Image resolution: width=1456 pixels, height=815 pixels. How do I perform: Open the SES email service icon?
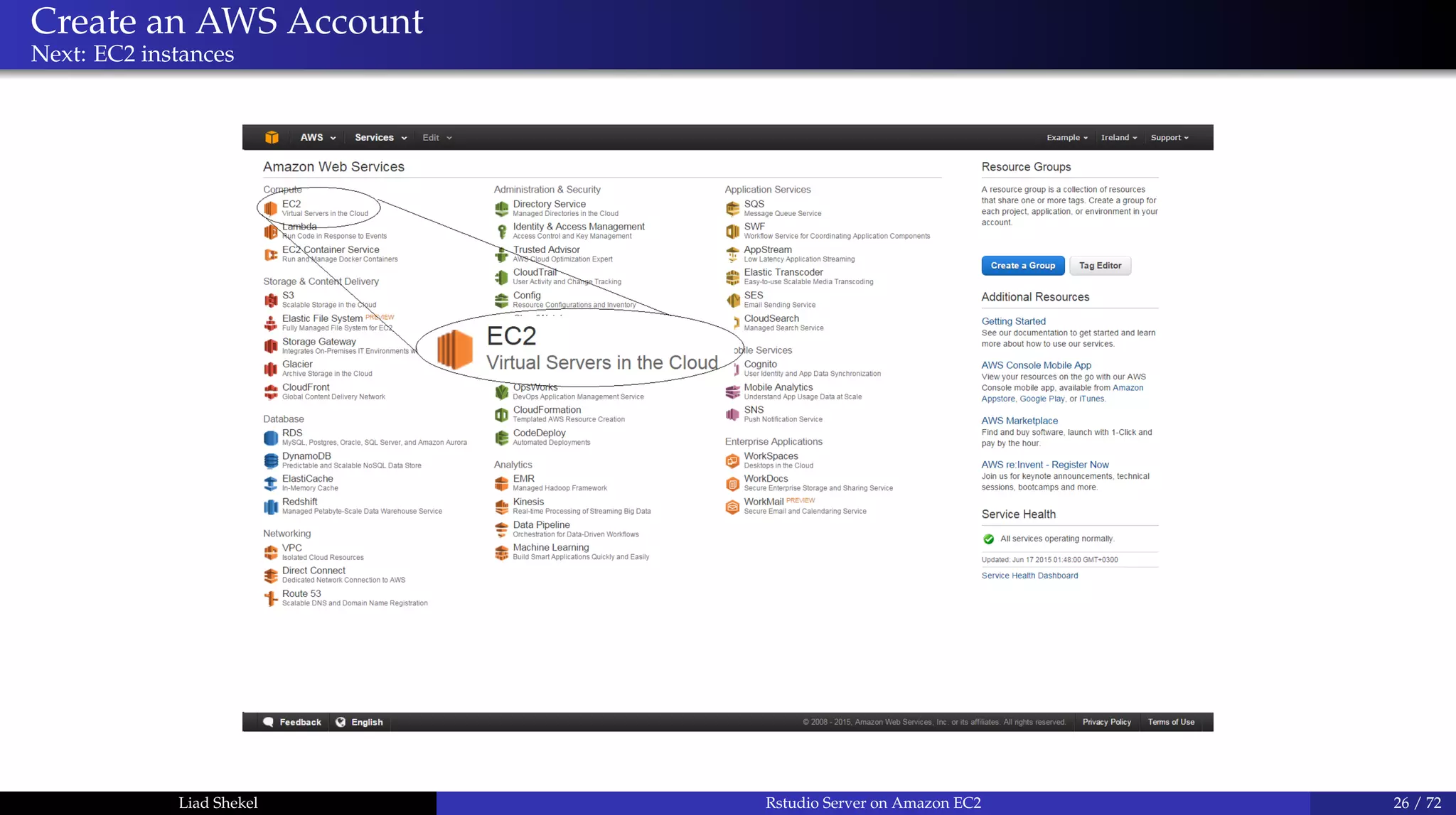(x=732, y=300)
